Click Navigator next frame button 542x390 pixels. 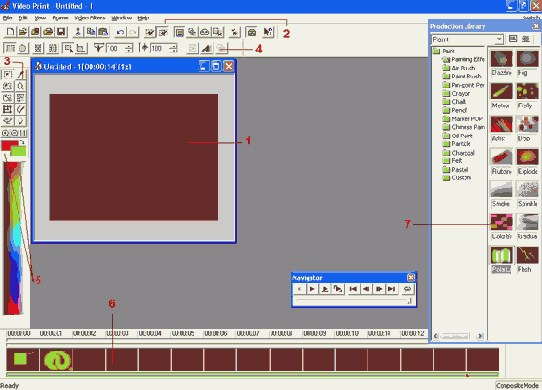379,289
